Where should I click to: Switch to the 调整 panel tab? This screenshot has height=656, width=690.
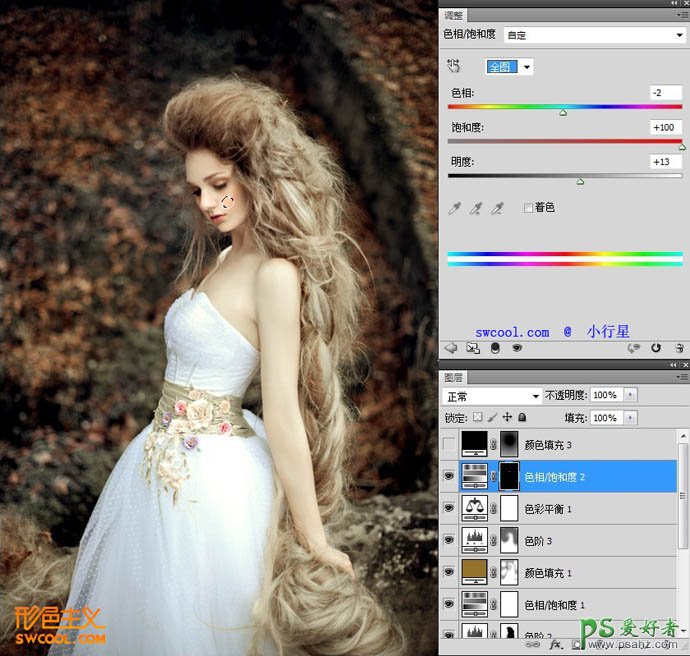(x=453, y=16)
